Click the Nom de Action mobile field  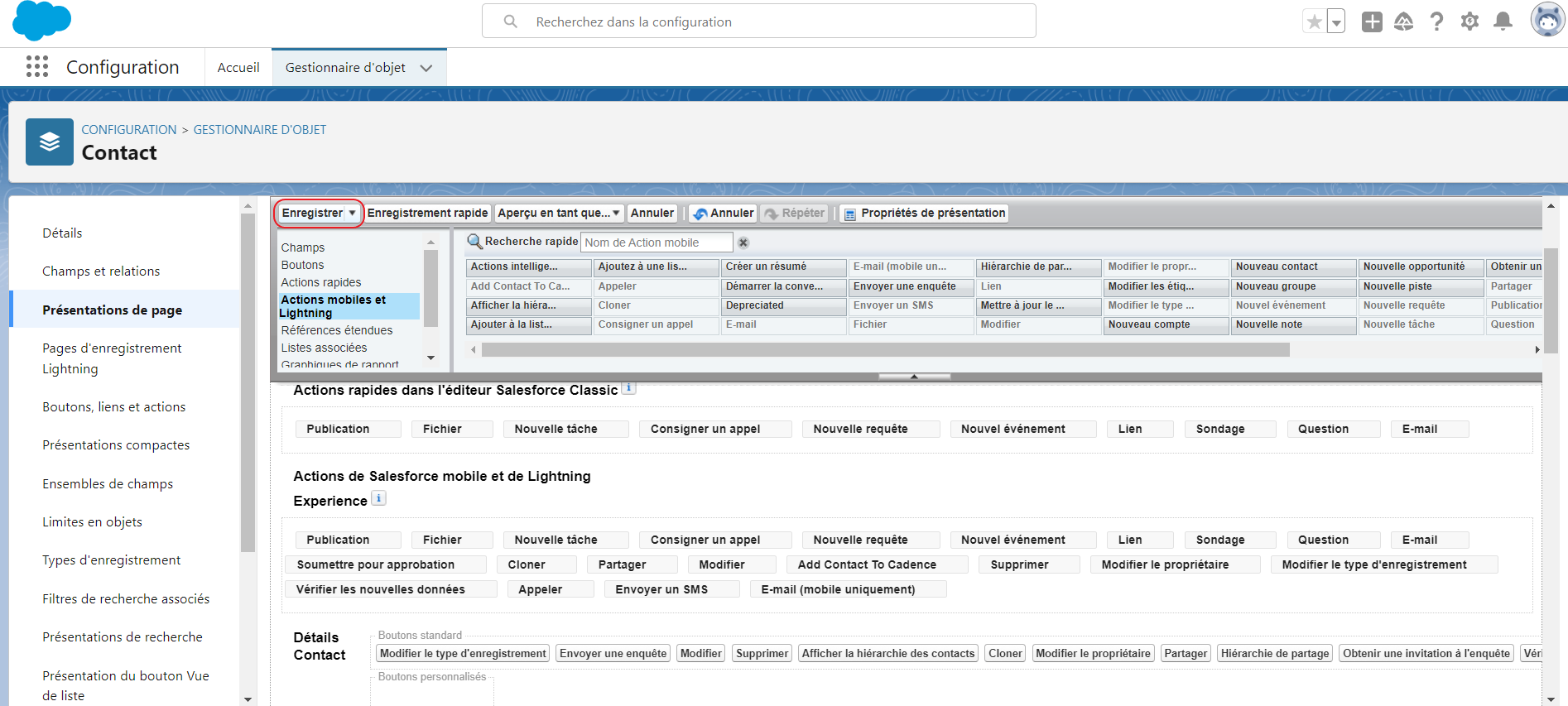click(x=657, y=243)
